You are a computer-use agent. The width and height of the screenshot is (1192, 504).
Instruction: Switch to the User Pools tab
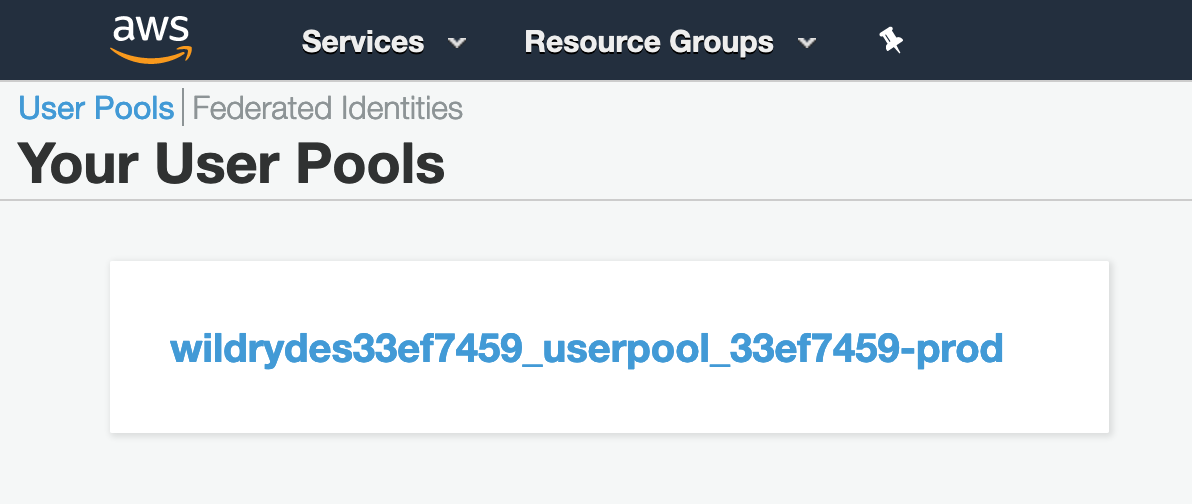click(x=97, y=107)
